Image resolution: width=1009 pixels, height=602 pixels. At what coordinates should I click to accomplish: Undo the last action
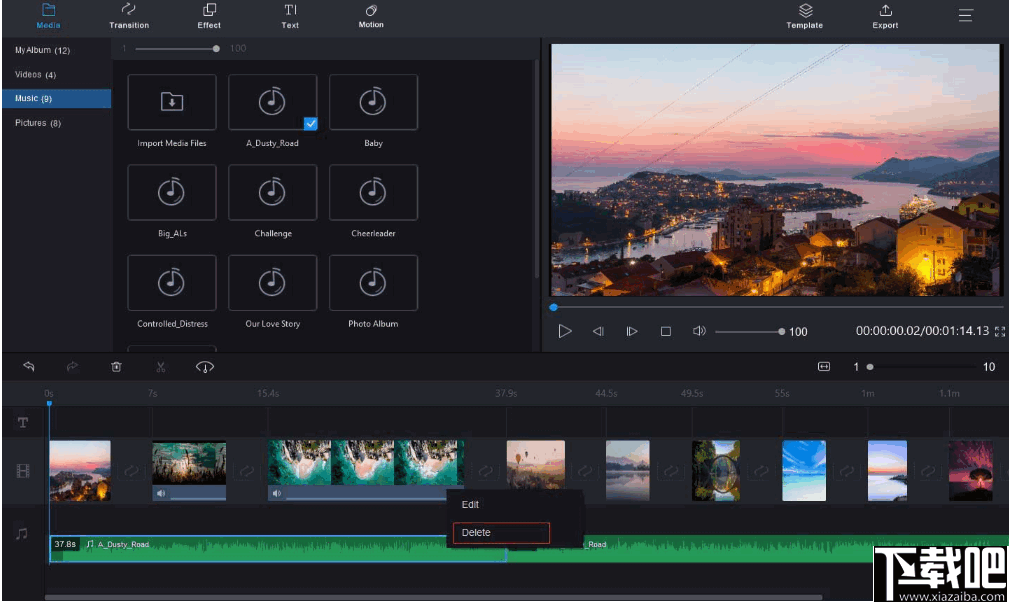pos(28,367)
